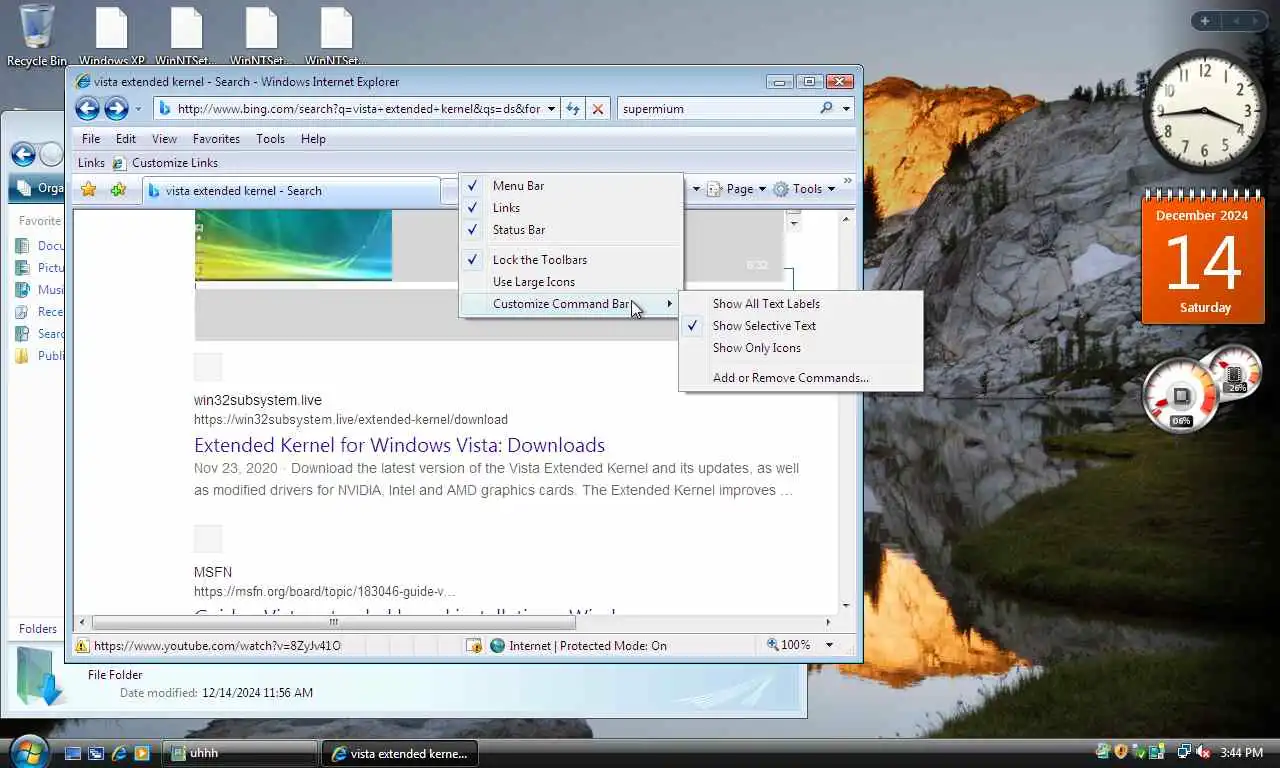Viewport: 1280px width, 768px height.
Task: Click the Customize Links item on Links bar
Action: pyautogui.click(x=165, y=163)
